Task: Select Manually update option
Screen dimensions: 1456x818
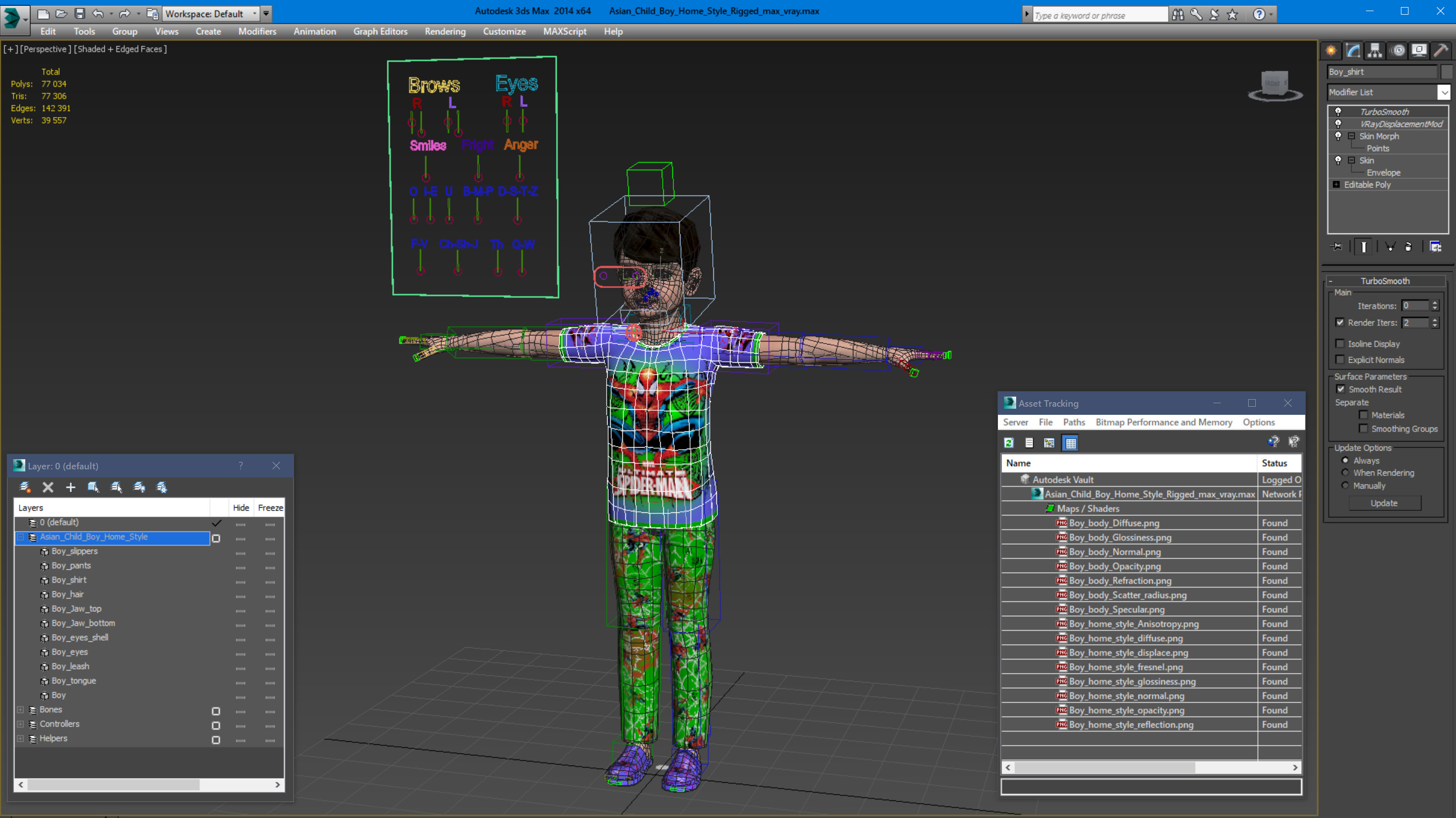Action: pos(1345,485)
